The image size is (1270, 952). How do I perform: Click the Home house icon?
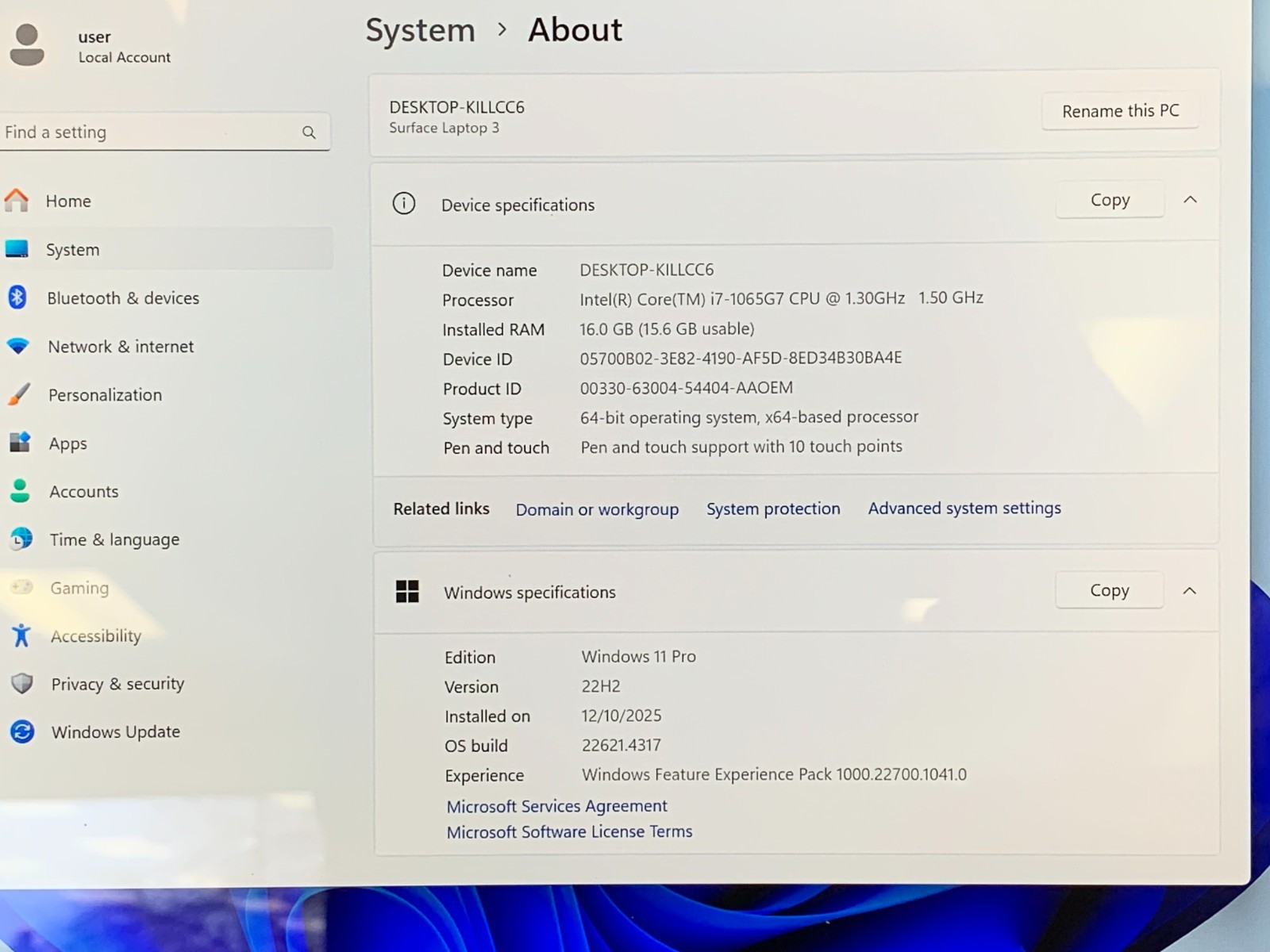point(16,201)
